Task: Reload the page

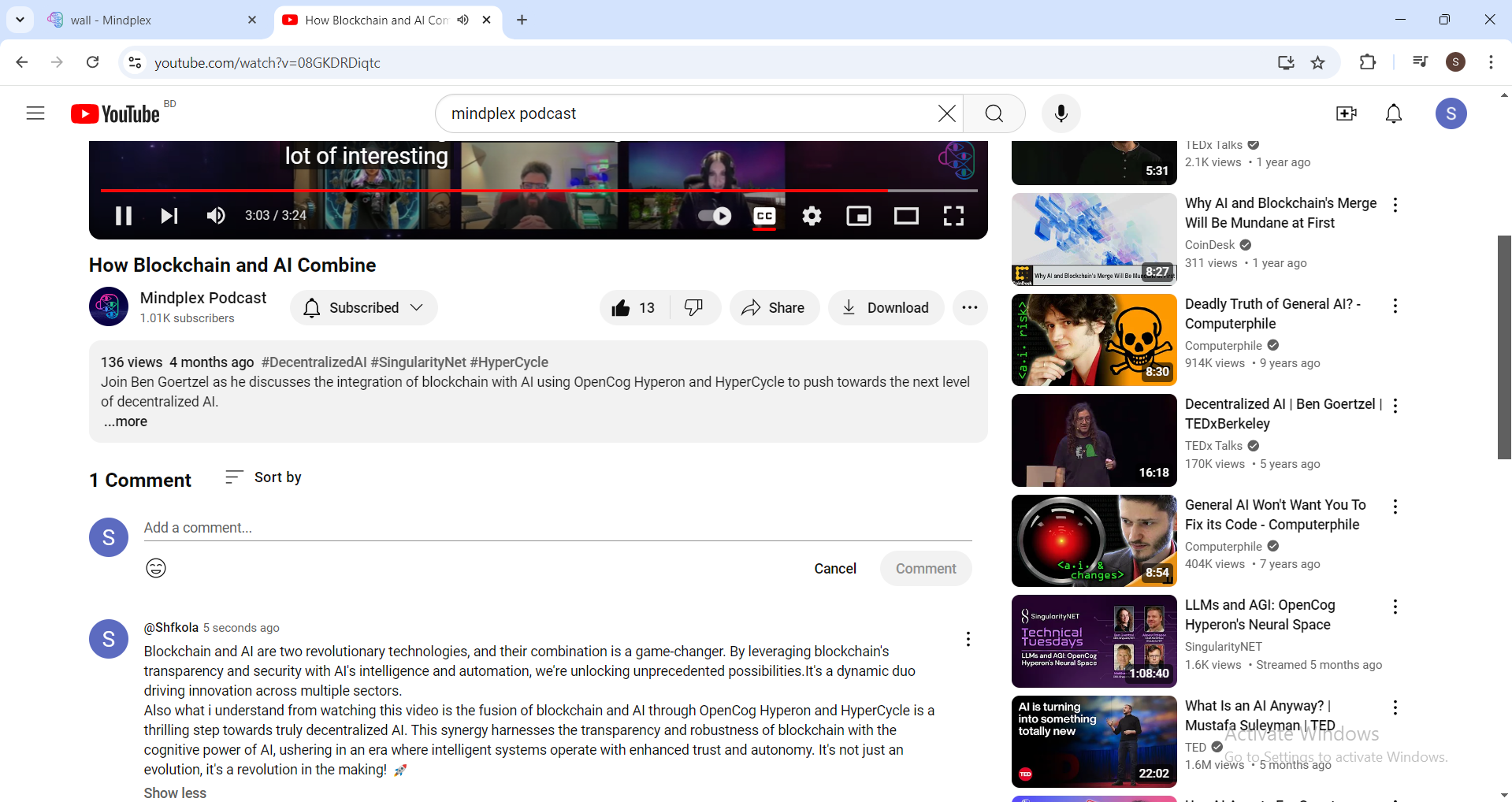Action: click(x=93, y=62)
